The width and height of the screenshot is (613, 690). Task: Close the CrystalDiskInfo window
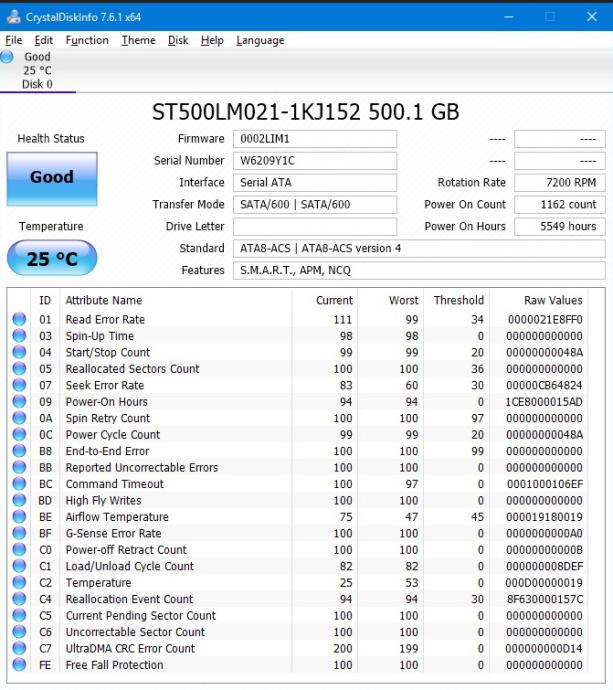tap(592, 17)
